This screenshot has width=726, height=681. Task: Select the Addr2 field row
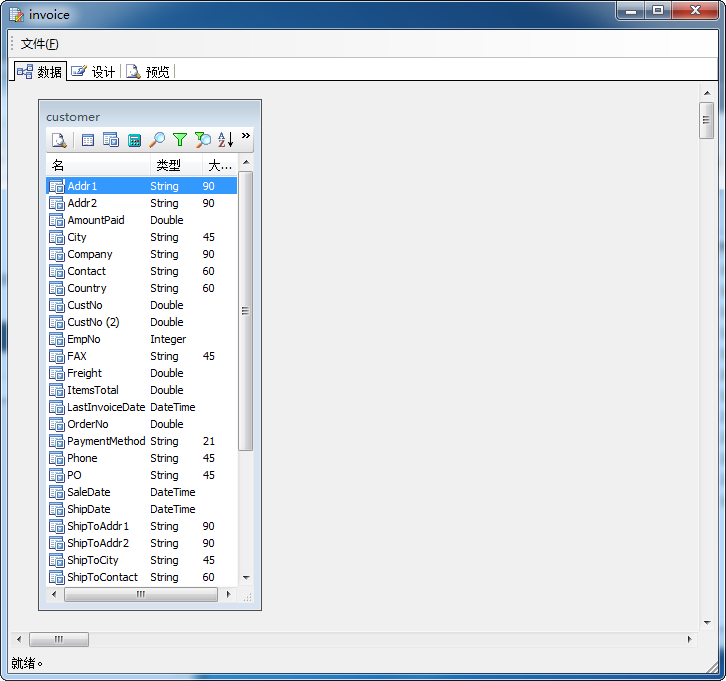point(142,203)
